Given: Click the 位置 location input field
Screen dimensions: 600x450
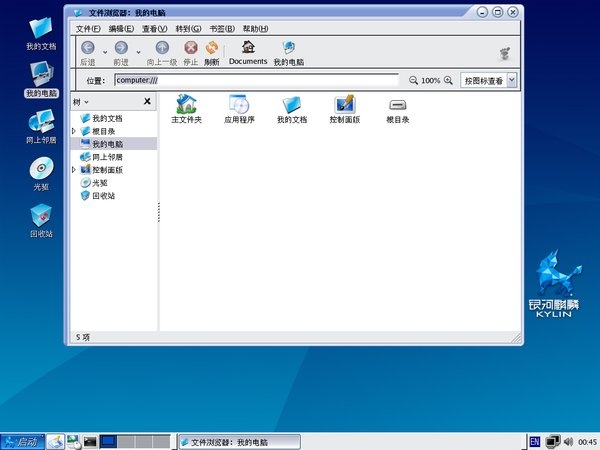Looking at the screenshot, I should point(255,80).
